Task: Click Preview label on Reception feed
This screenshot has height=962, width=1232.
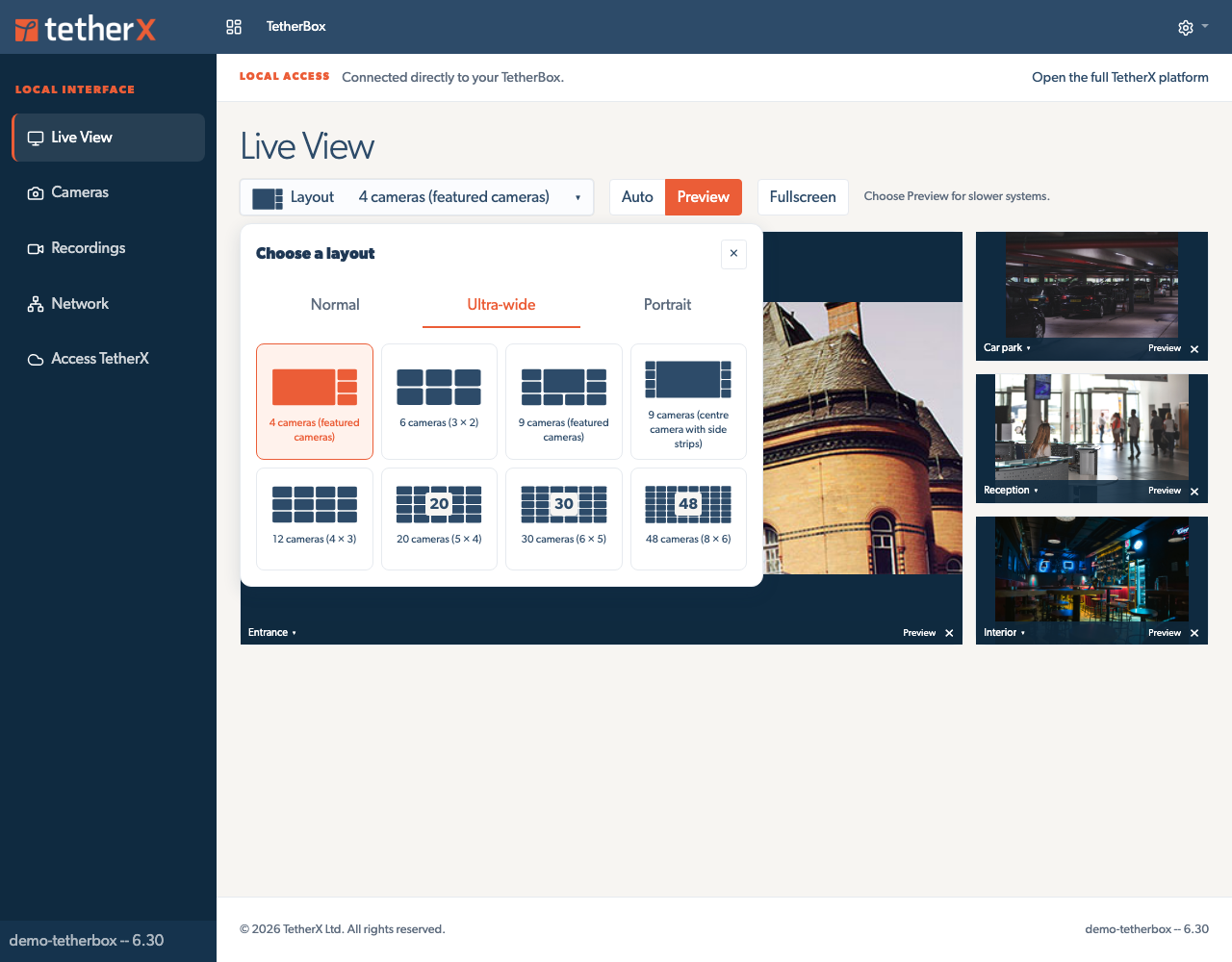Action: 1165,491
